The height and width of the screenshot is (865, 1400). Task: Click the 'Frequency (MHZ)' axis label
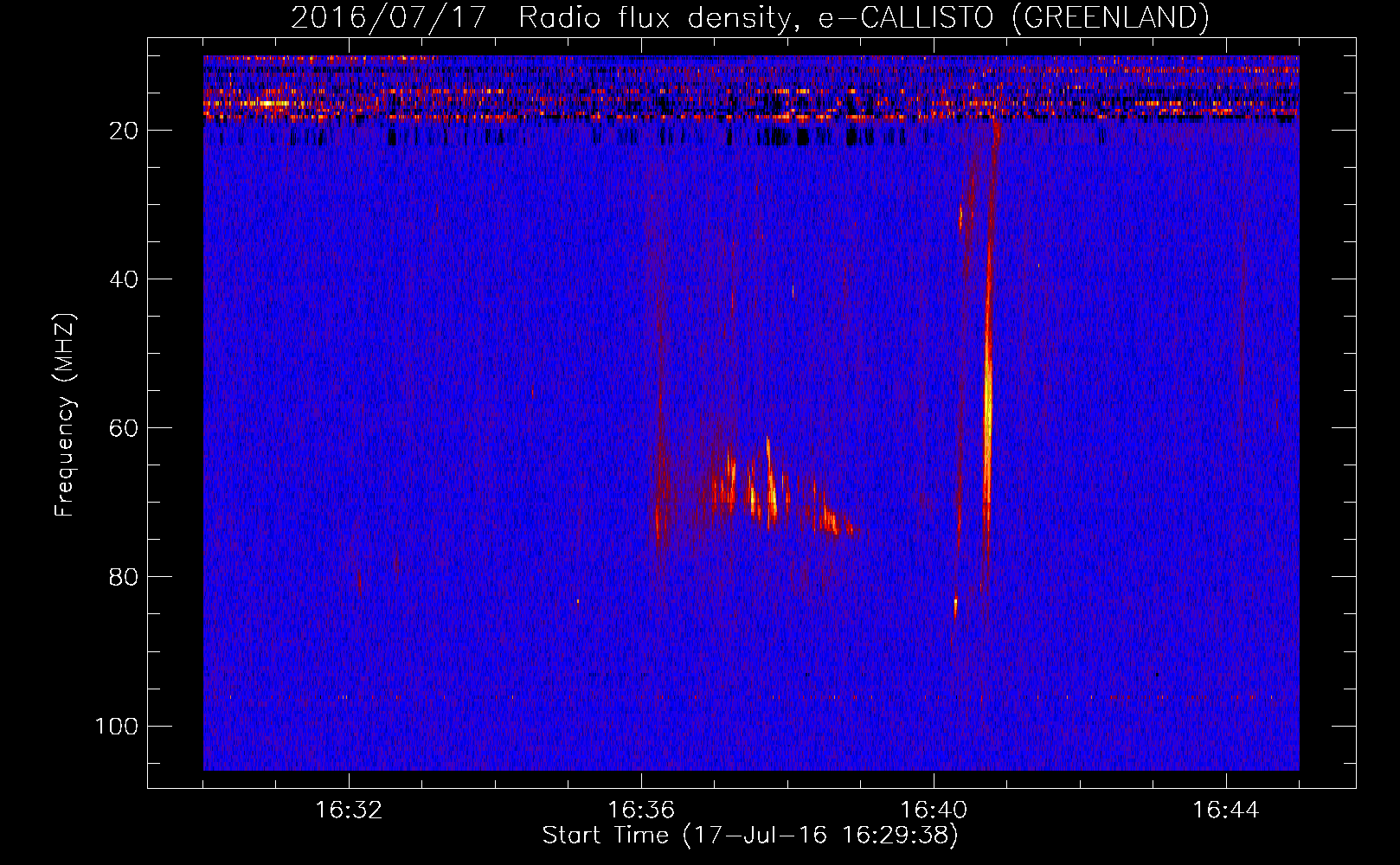tap(65, 415)
